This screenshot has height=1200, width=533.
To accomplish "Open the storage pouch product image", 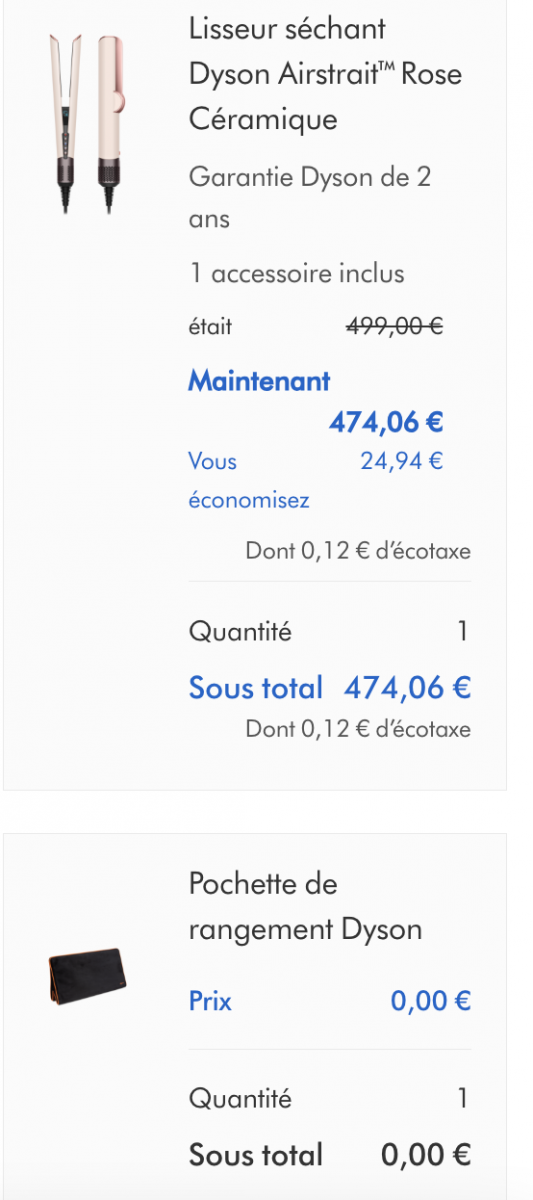I will coord(88,976).
